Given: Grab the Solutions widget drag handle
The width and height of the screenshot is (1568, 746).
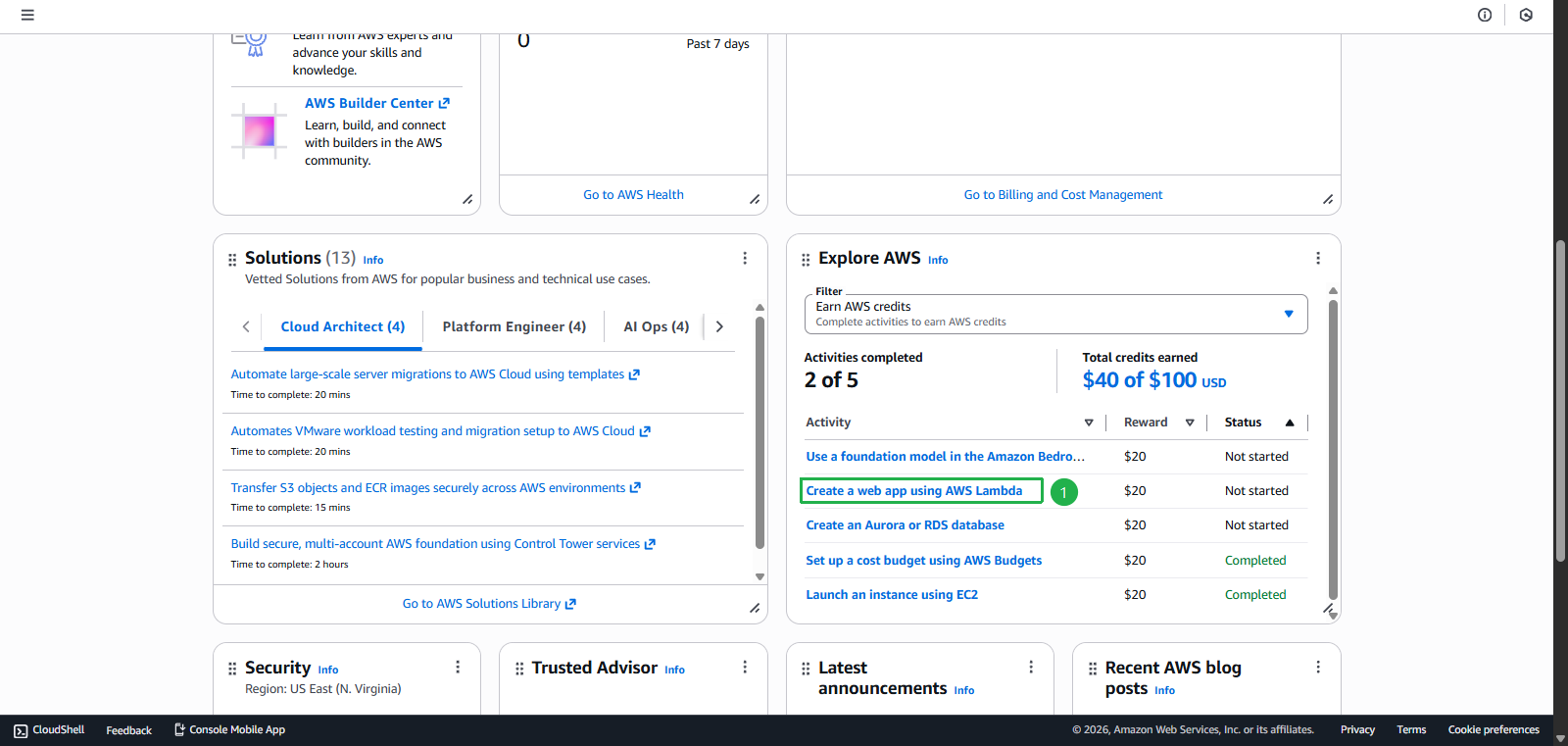Looking at the screenshot, I should tap(232, 260).
